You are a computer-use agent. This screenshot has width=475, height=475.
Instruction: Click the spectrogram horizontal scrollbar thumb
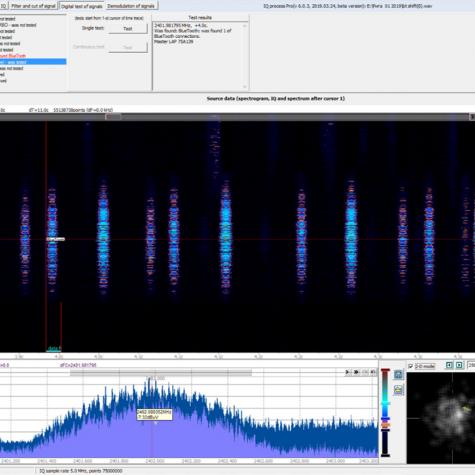(x=114, y=117)
